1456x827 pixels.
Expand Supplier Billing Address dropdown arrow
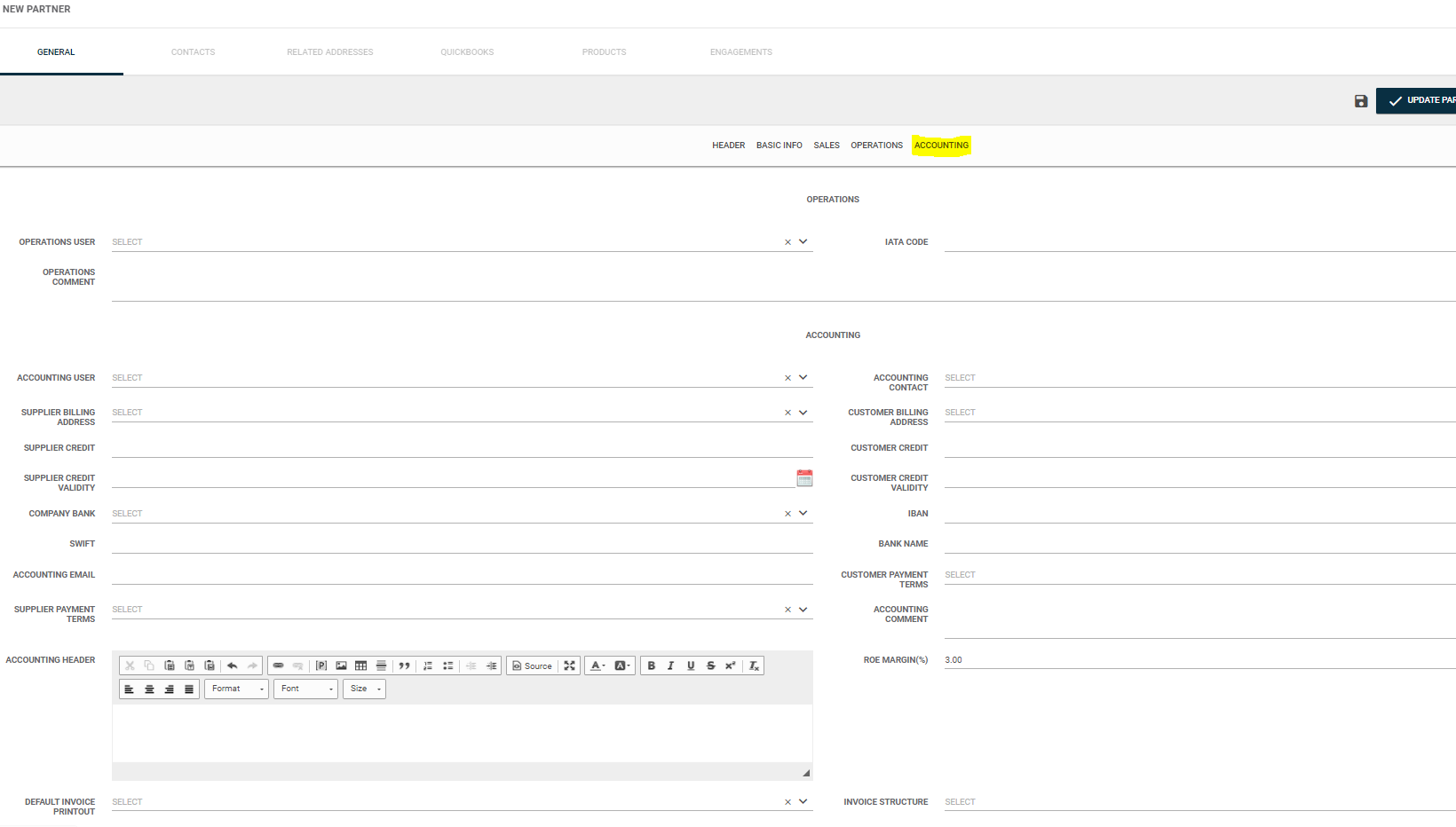(803, 412)
